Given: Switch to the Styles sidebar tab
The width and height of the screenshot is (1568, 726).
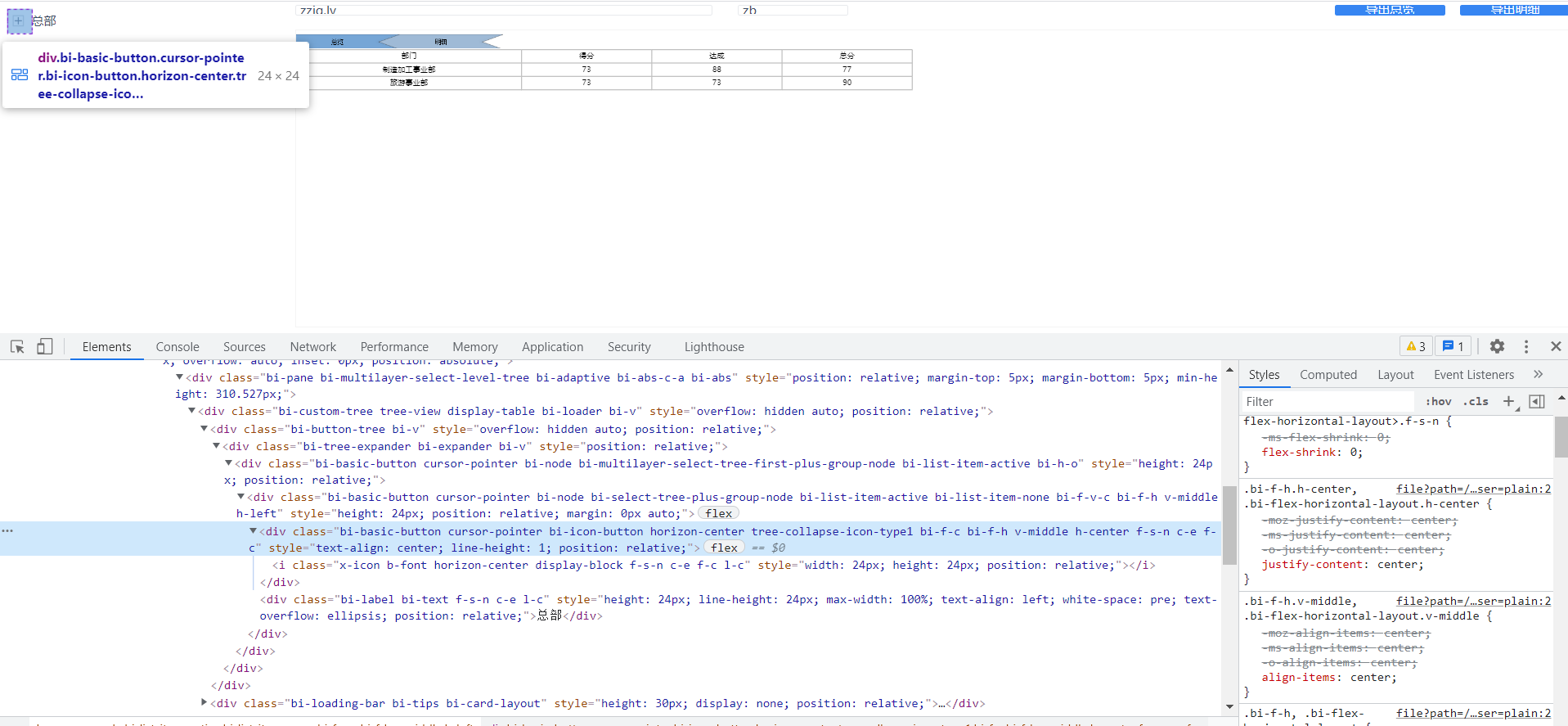Looking at the screenshot, I should pyautogui.click(x=1264, y=375).
